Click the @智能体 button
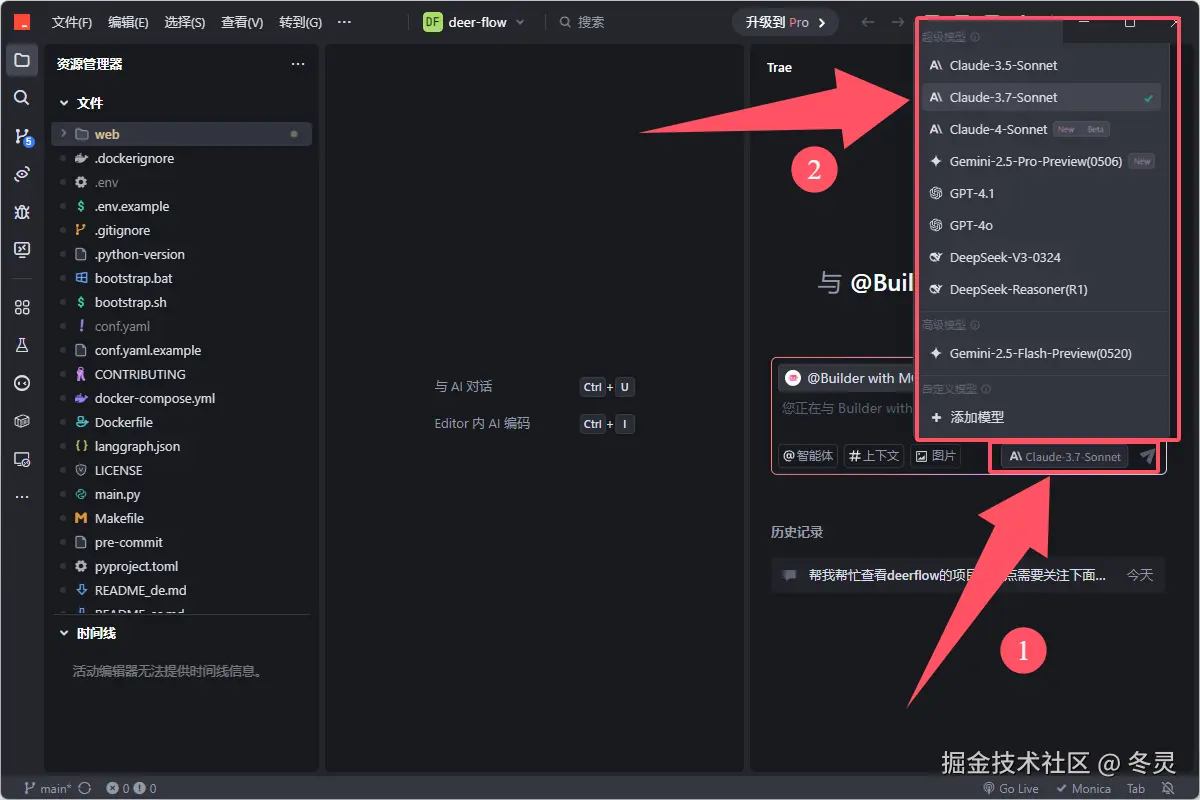Image resolution: width=1200 pixels, height=800 pixels. tap(808, 456)
